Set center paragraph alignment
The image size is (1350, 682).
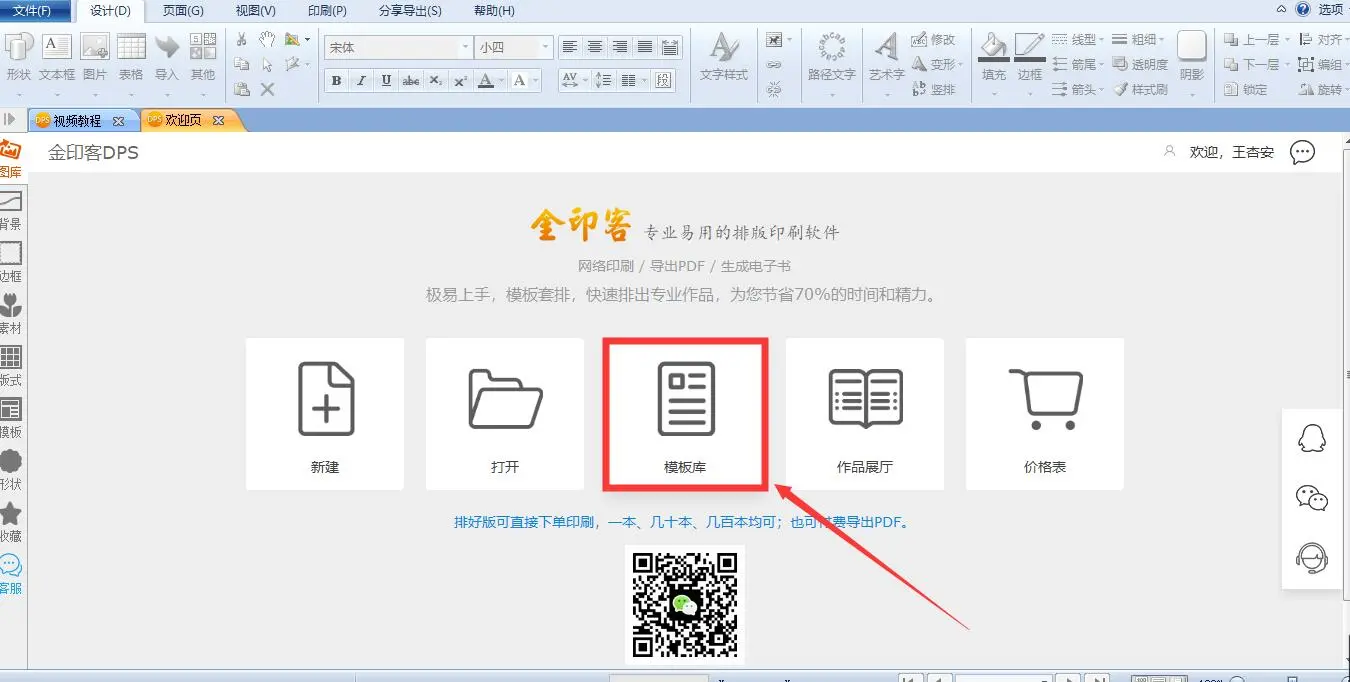[x=595, y=47]
